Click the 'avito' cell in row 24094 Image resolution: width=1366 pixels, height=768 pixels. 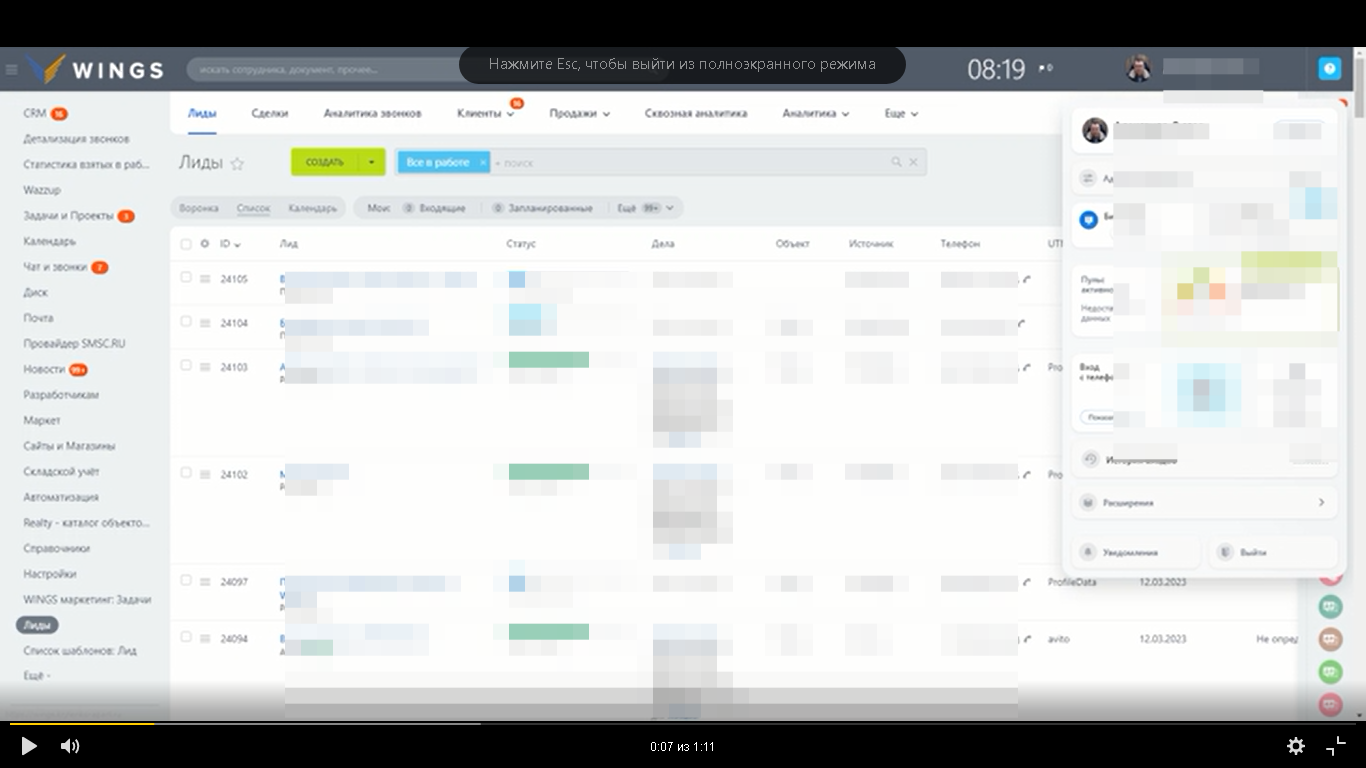click(x=1058, y=639)
